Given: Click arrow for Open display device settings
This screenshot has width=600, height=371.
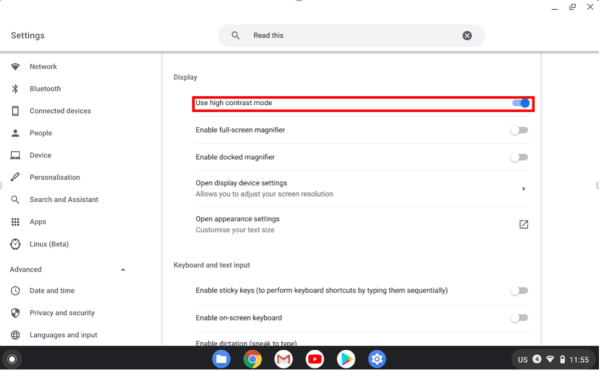Looking at the screenshot, I should 523,189.
